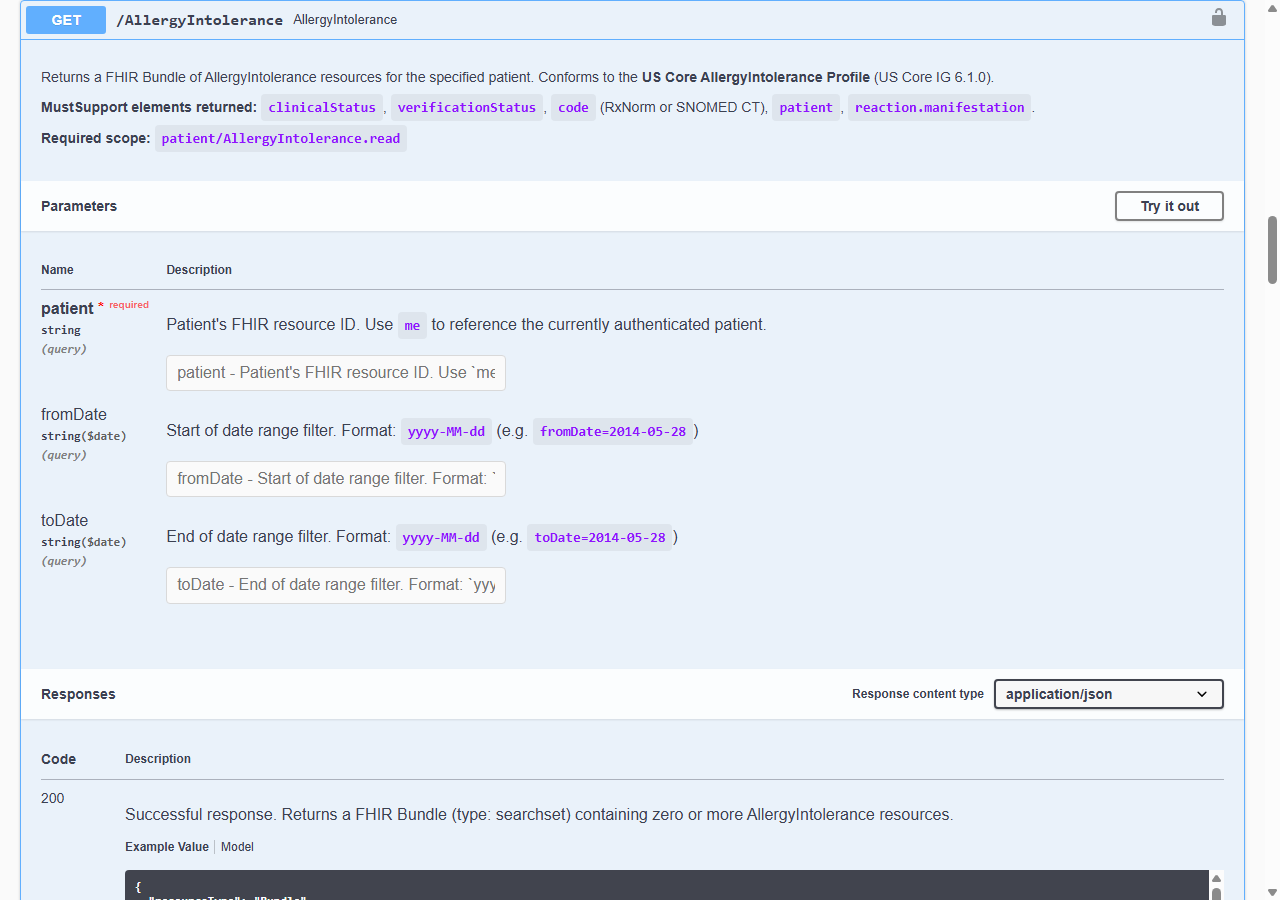The image size is (1280, 900).
Task: Click the up arrow on the page scrollbar
Action: (1271, 8)
